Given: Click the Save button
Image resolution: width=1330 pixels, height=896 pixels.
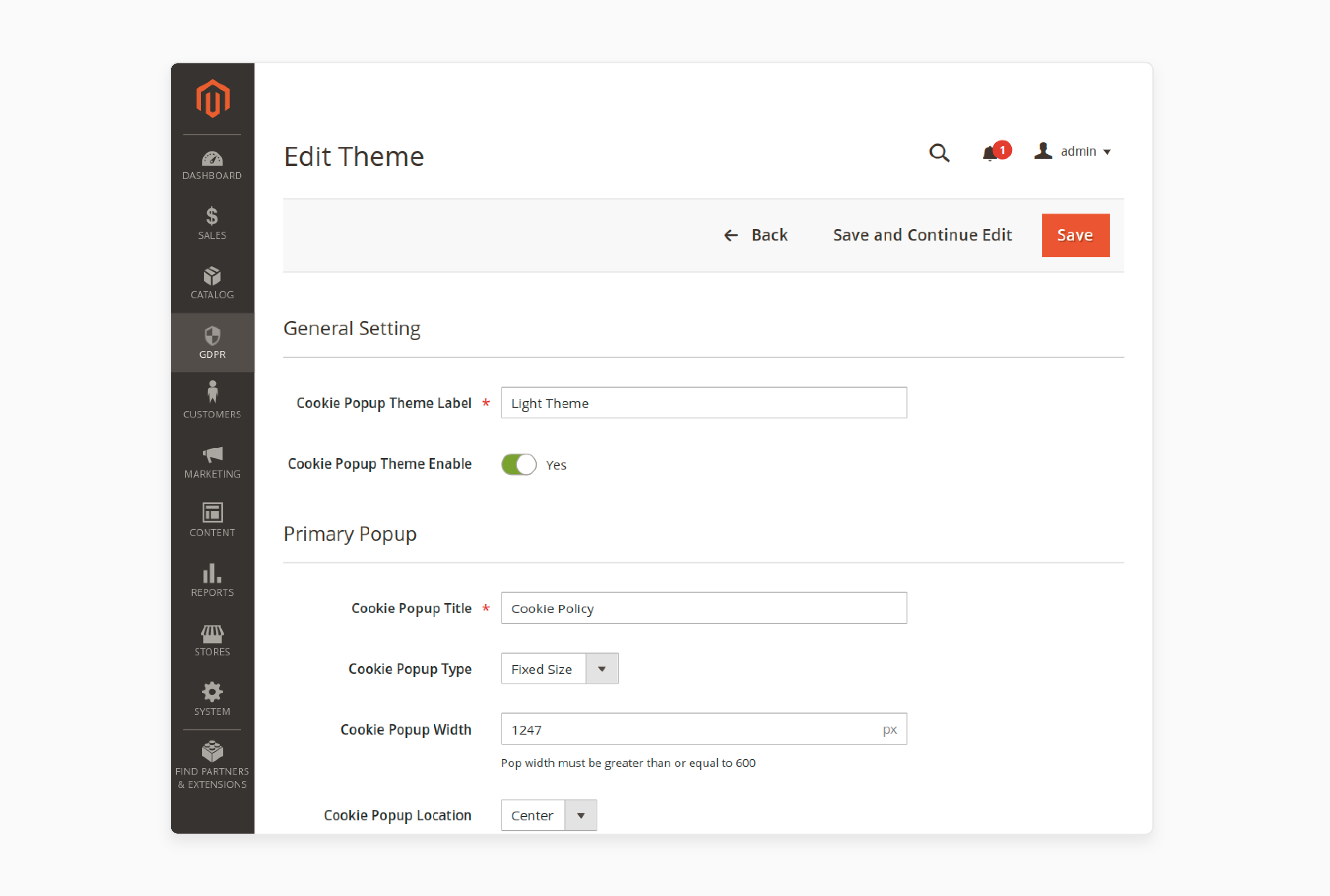Looking at the screenshot, I should point(1076,235).
